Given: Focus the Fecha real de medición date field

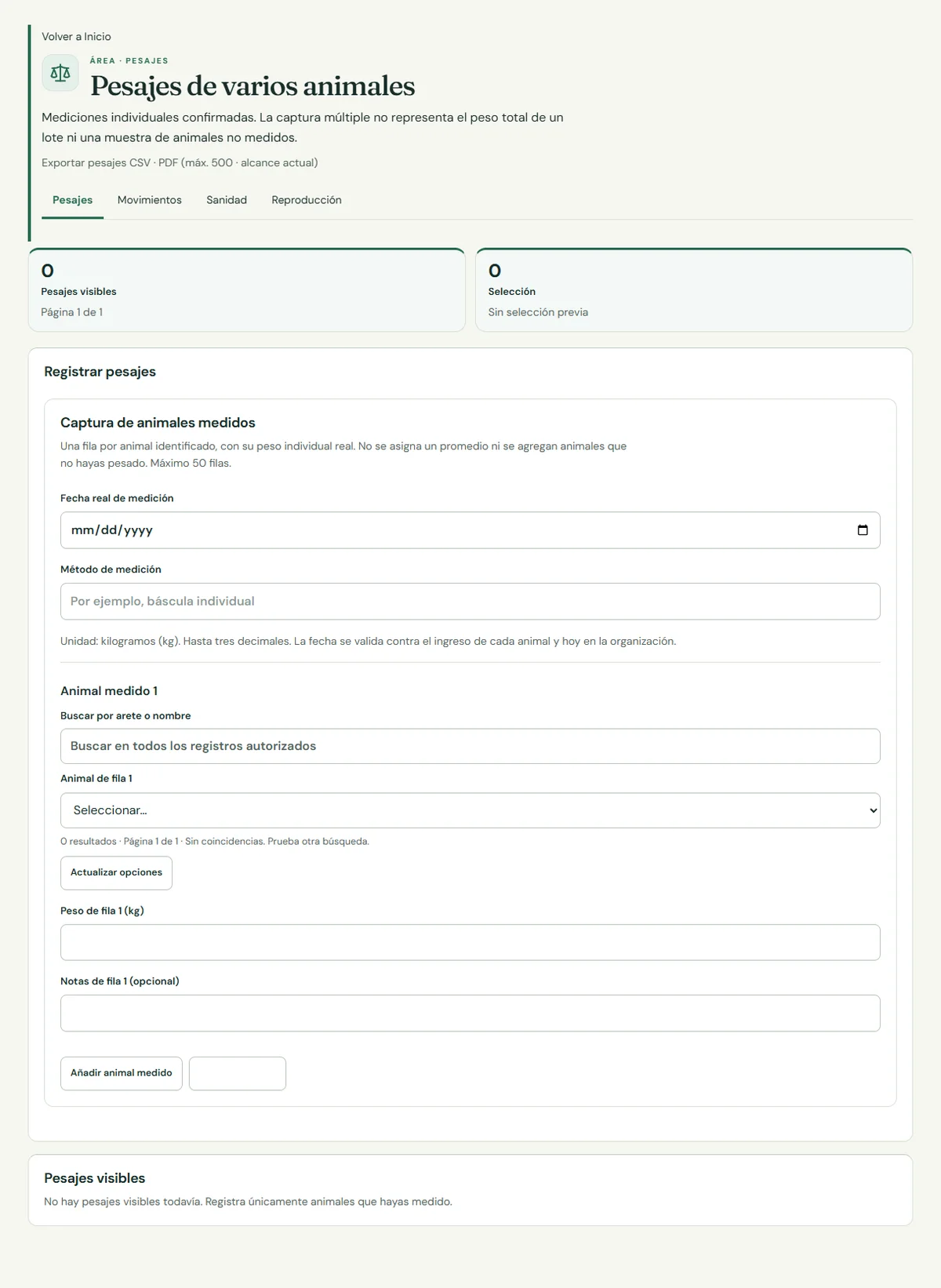Looking at the screenshot, I should (470, 530).
